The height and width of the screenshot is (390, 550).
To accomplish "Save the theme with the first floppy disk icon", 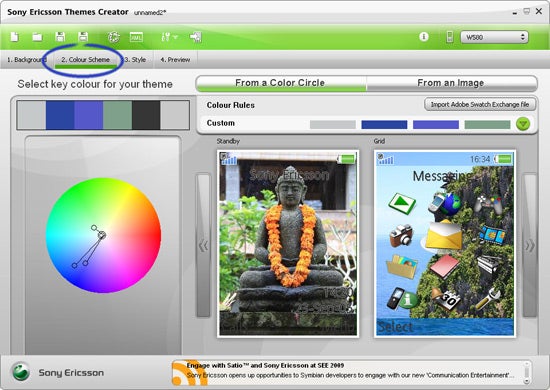I will 60,37.
